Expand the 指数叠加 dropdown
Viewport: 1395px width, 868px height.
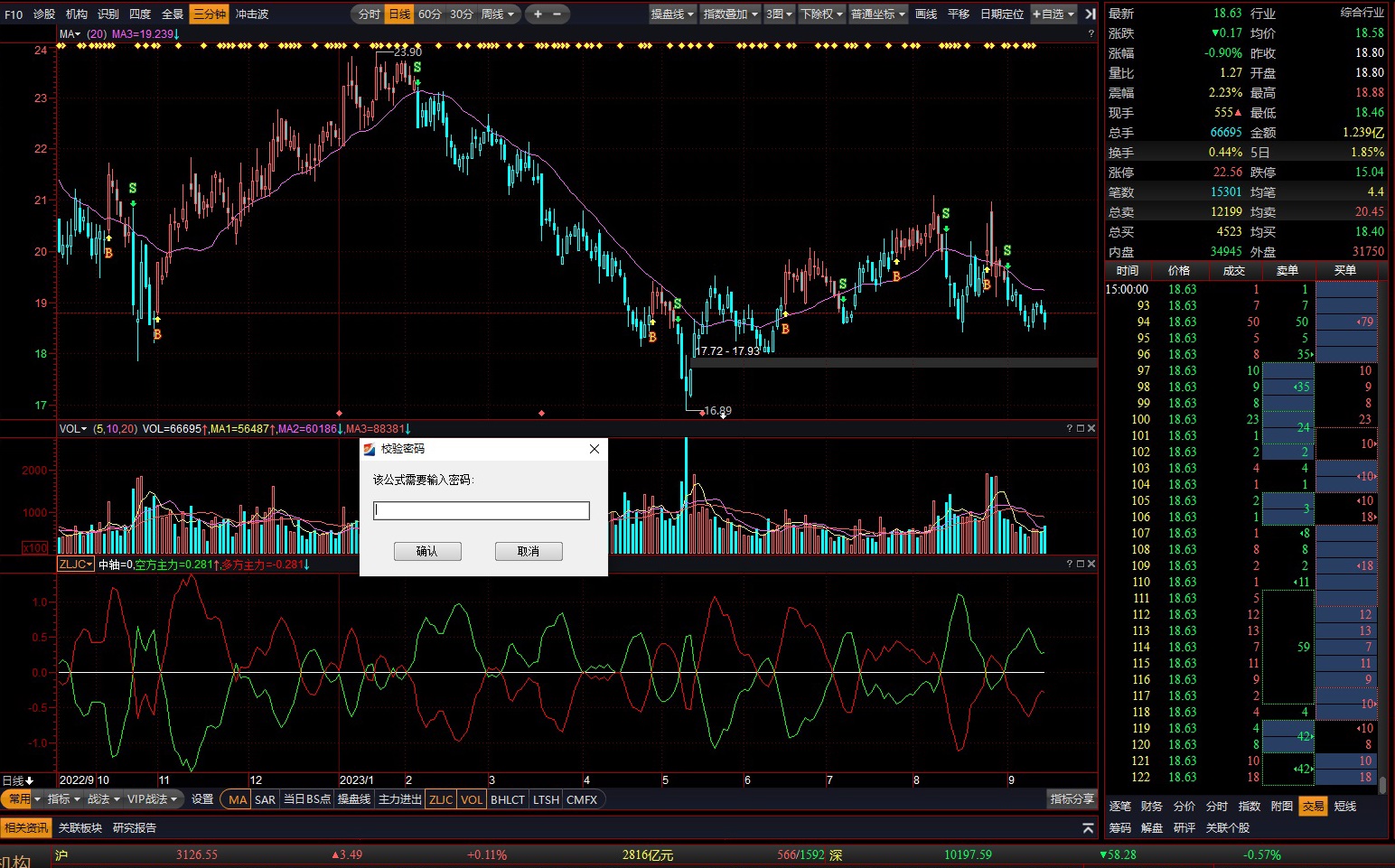click(x=731, y=14)
